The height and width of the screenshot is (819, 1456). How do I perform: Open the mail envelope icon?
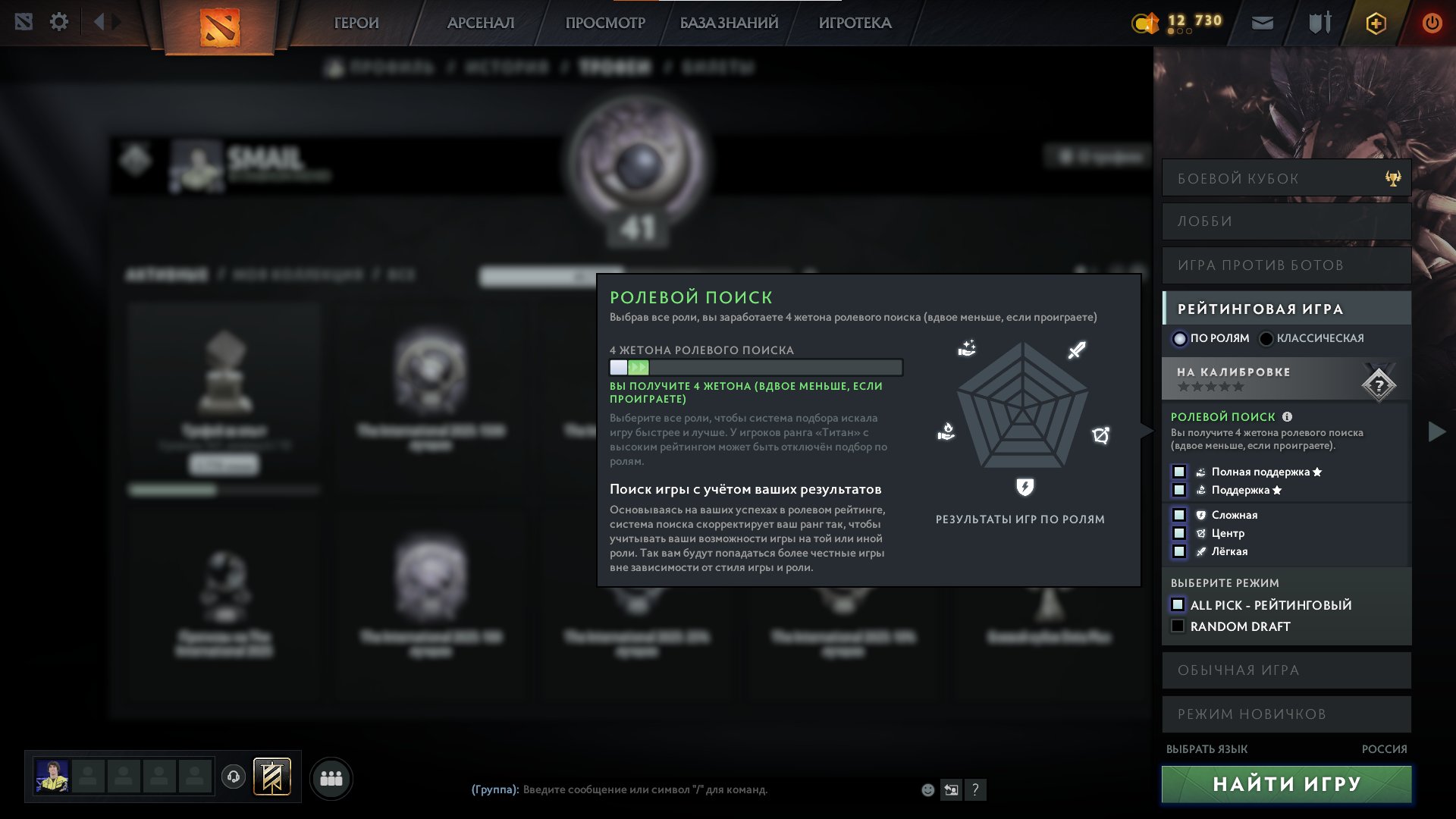1263,24
